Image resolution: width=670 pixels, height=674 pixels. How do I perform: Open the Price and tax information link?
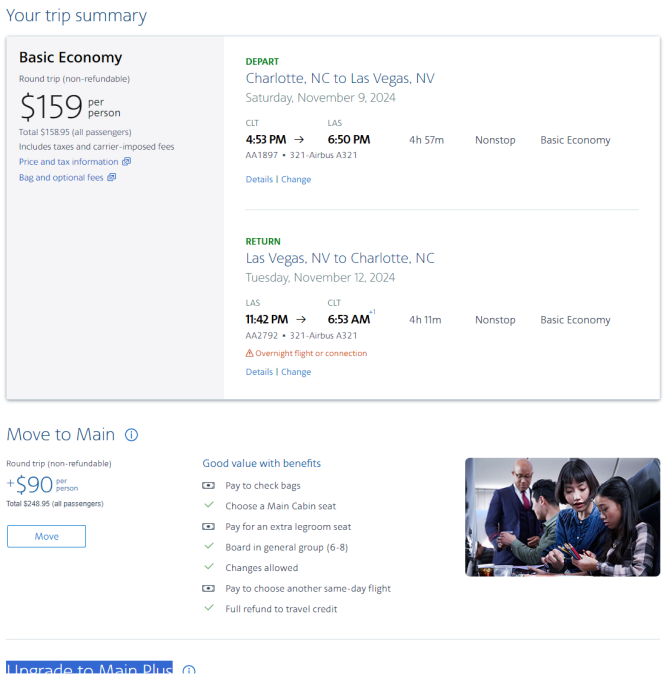click(68, 162)
